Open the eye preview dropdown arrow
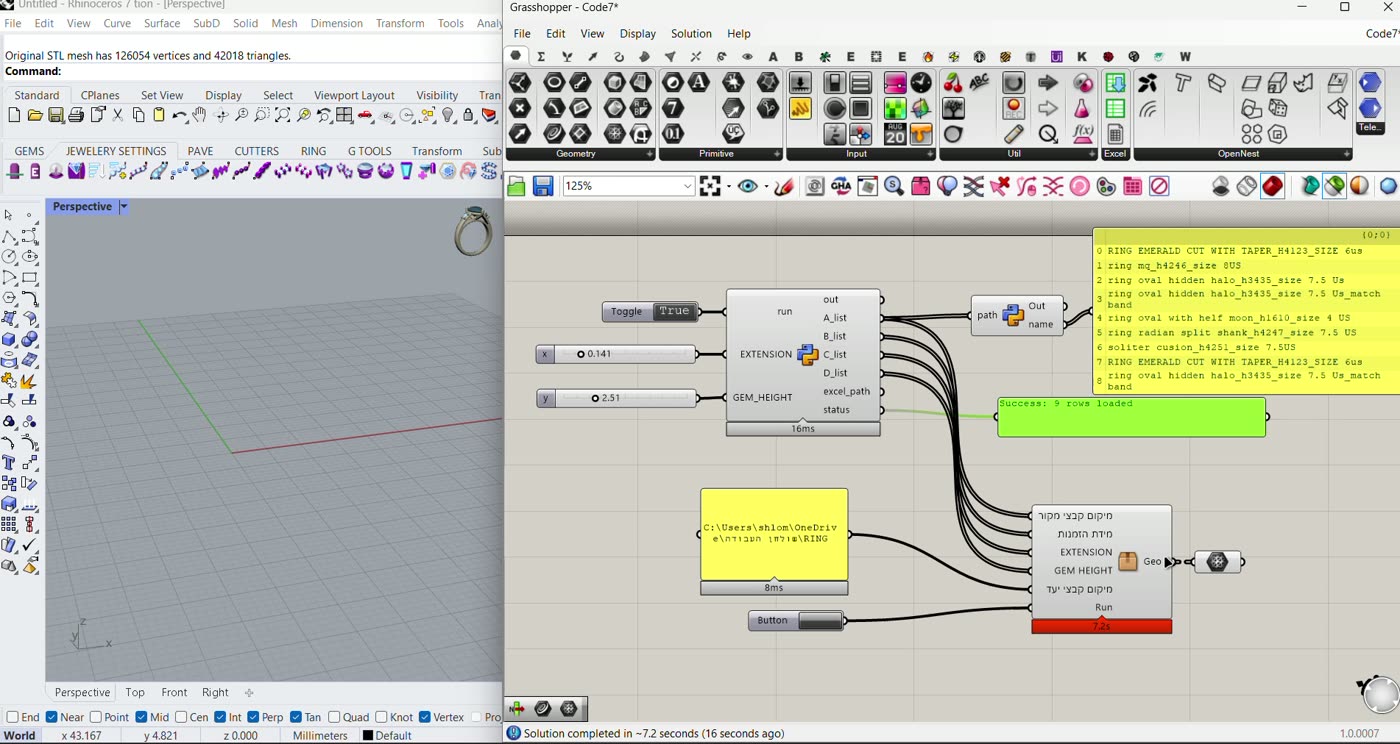Viewport: 1400px width, 744px height. pos(765,187)
